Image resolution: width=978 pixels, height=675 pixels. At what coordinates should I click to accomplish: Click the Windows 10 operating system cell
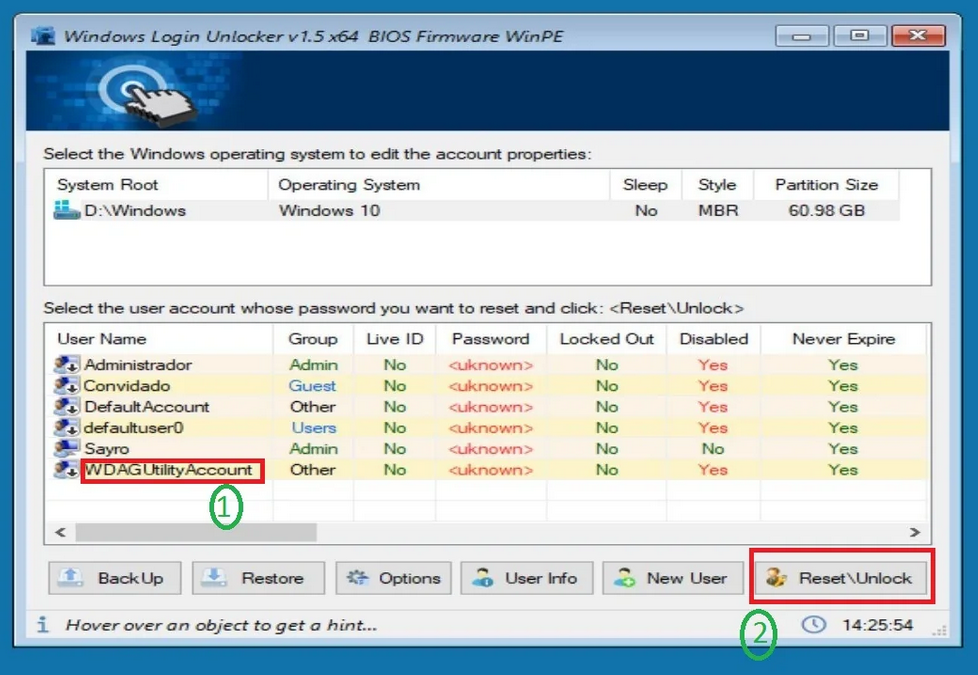329,210
